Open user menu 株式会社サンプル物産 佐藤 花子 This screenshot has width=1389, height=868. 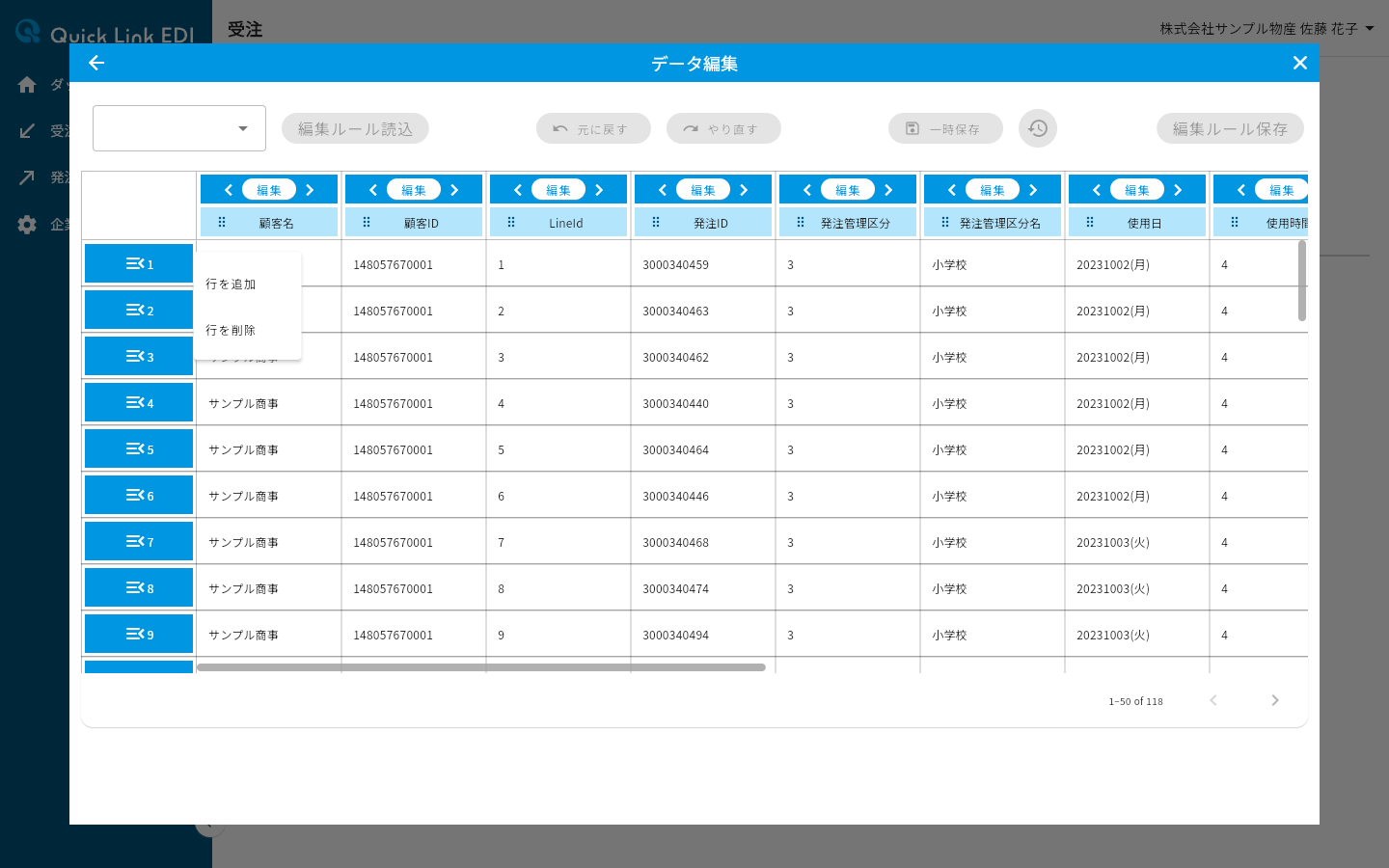pos(1266,29)
